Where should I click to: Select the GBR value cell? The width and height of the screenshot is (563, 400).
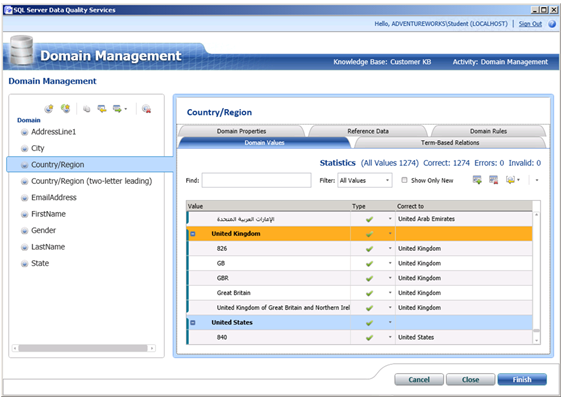[x=269, y=278]
